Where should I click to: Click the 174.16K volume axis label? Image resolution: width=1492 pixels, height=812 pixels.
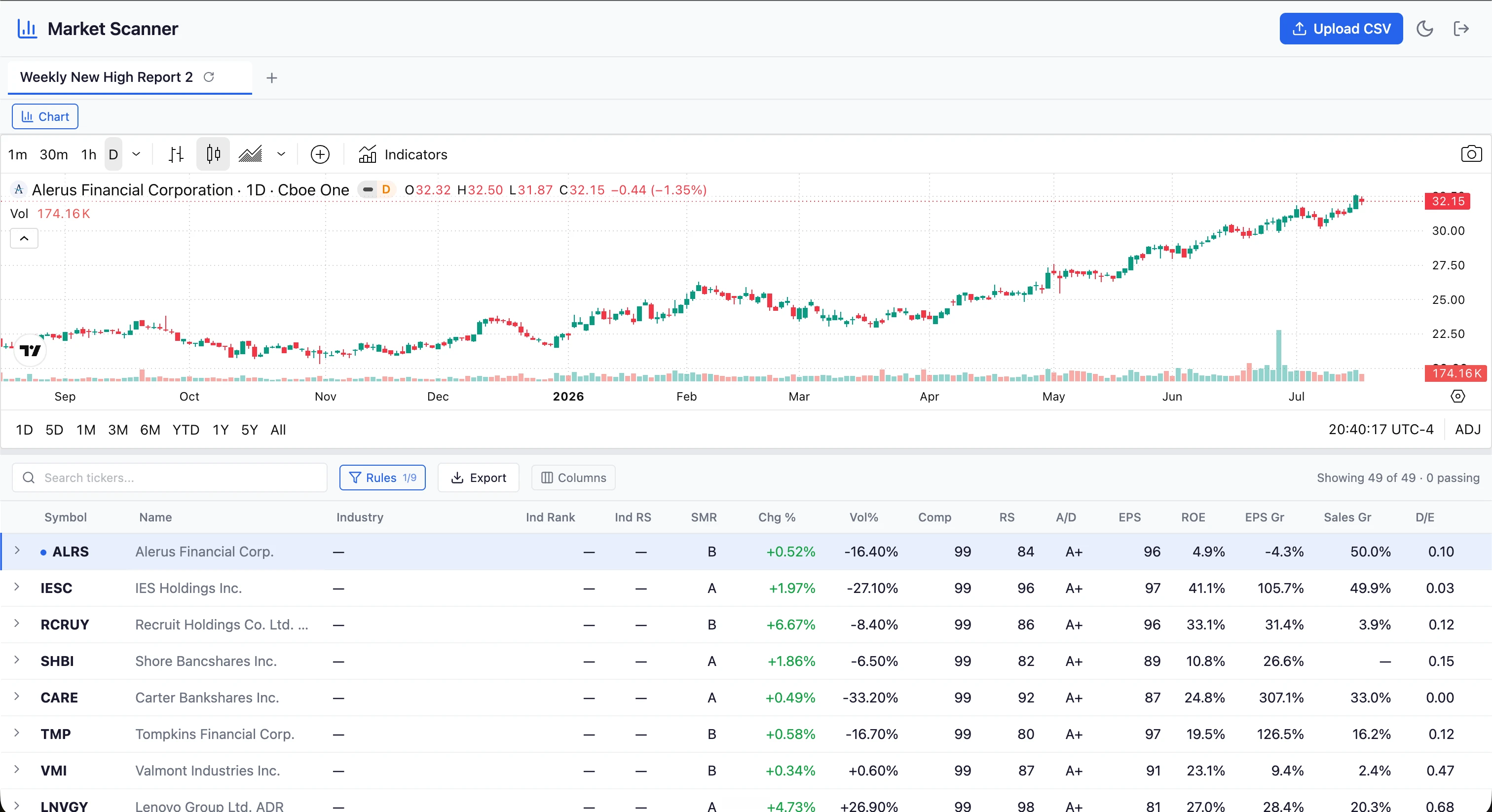pyautogui.click(x=1455, y=373)
